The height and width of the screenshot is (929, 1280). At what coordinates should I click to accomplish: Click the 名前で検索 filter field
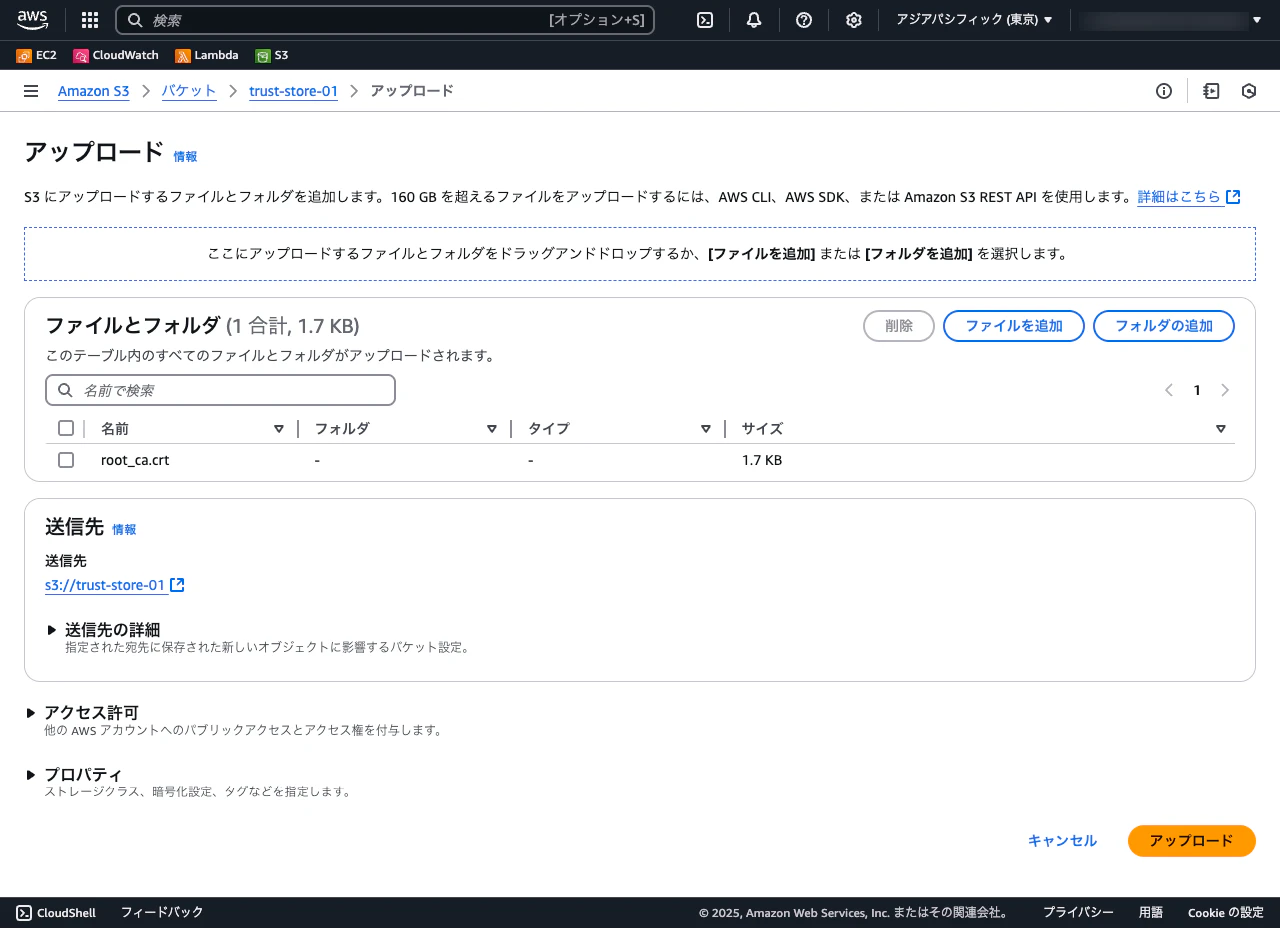click(x=220, y=390)
